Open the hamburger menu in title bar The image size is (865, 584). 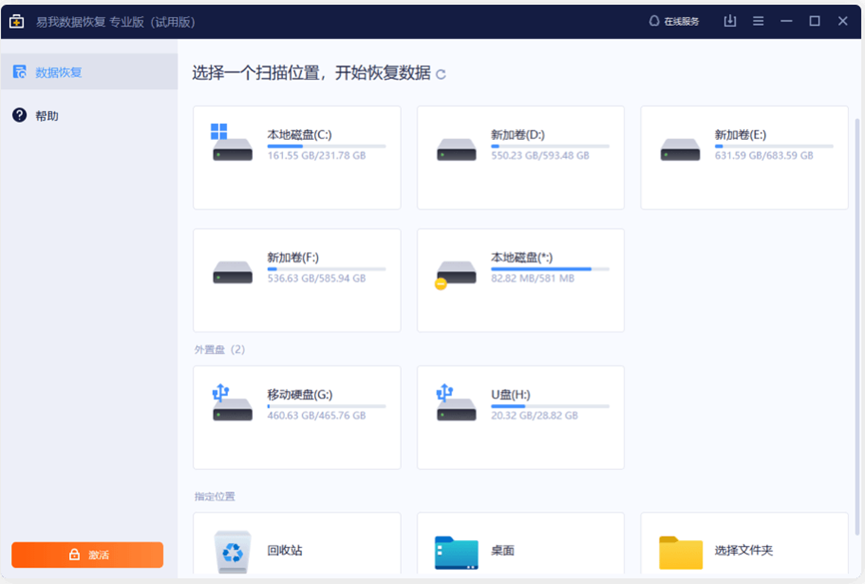click(x=758, y=21)
